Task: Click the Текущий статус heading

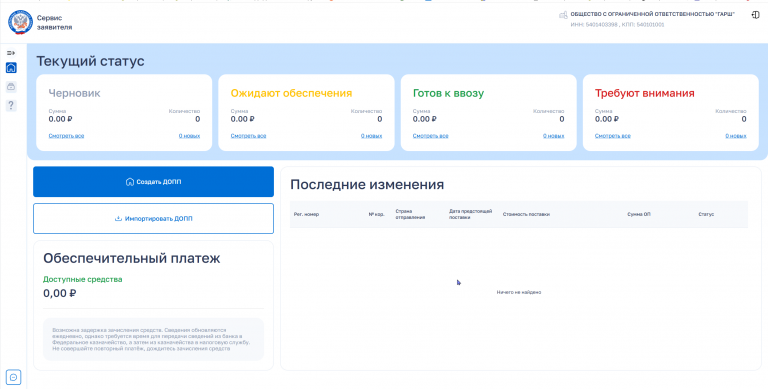Action: tap(91, 61)
